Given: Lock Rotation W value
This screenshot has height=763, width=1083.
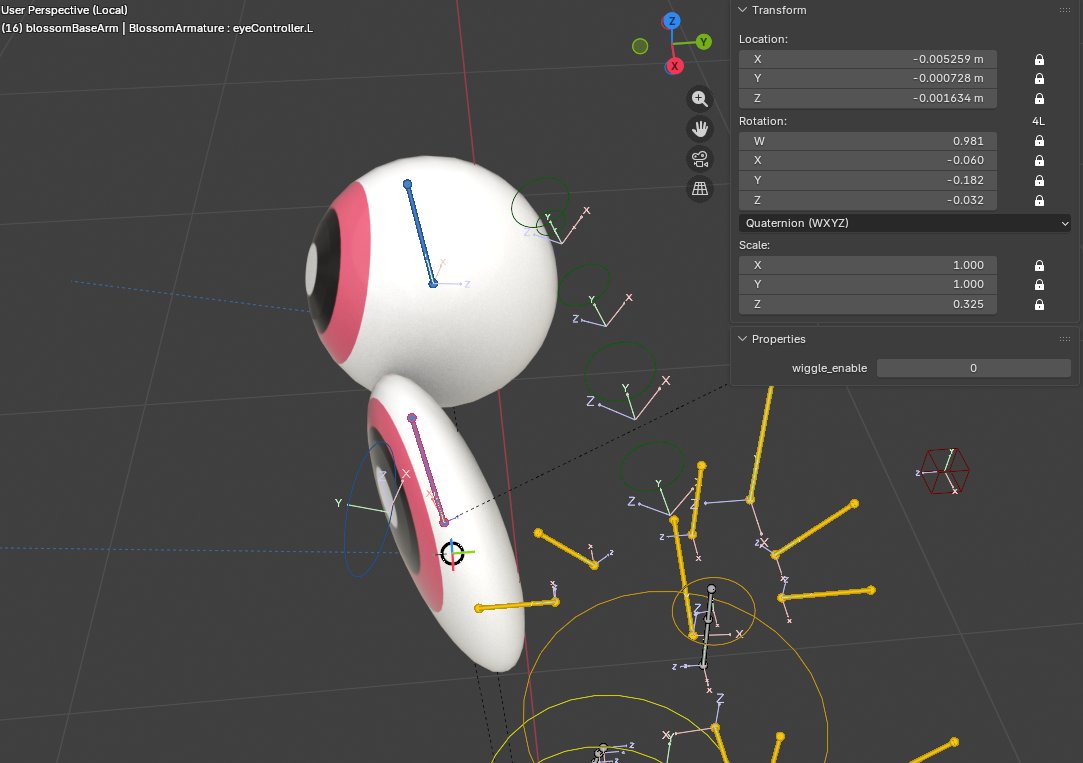Looking at the screenshot, I should click(x=1039, y=141).
